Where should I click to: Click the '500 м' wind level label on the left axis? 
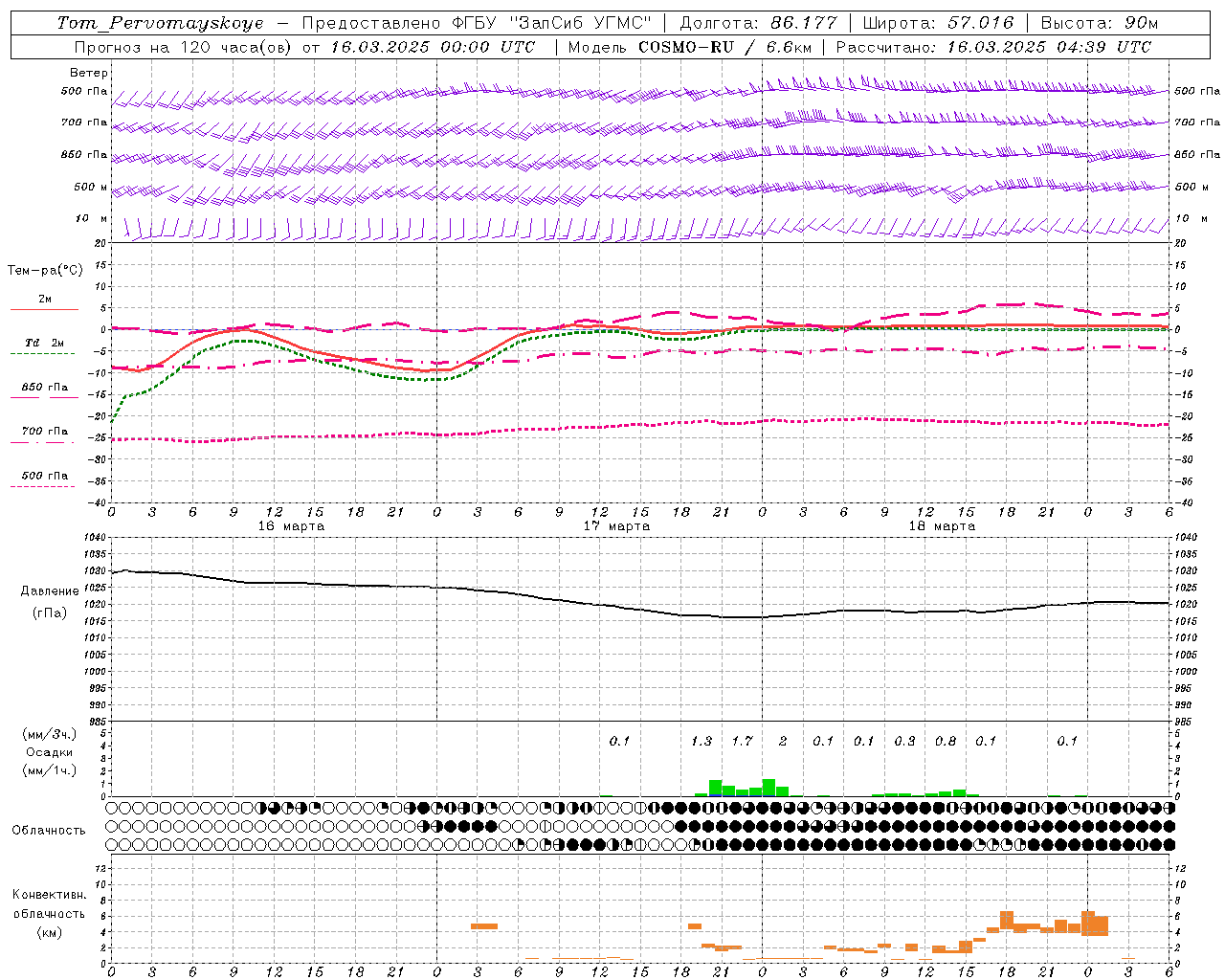[x=92, y=187]
